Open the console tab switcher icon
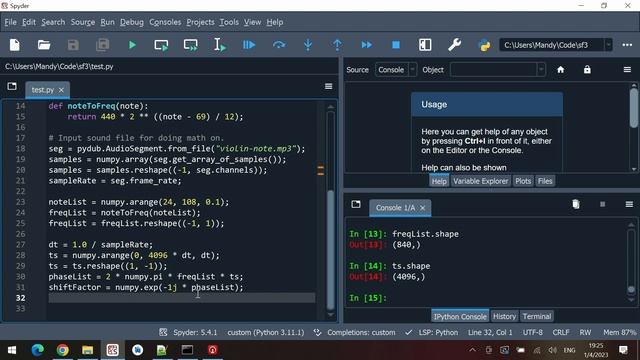The height and width of the screenshot is (360, 640). pyautogui.click(x=356, y=204)
